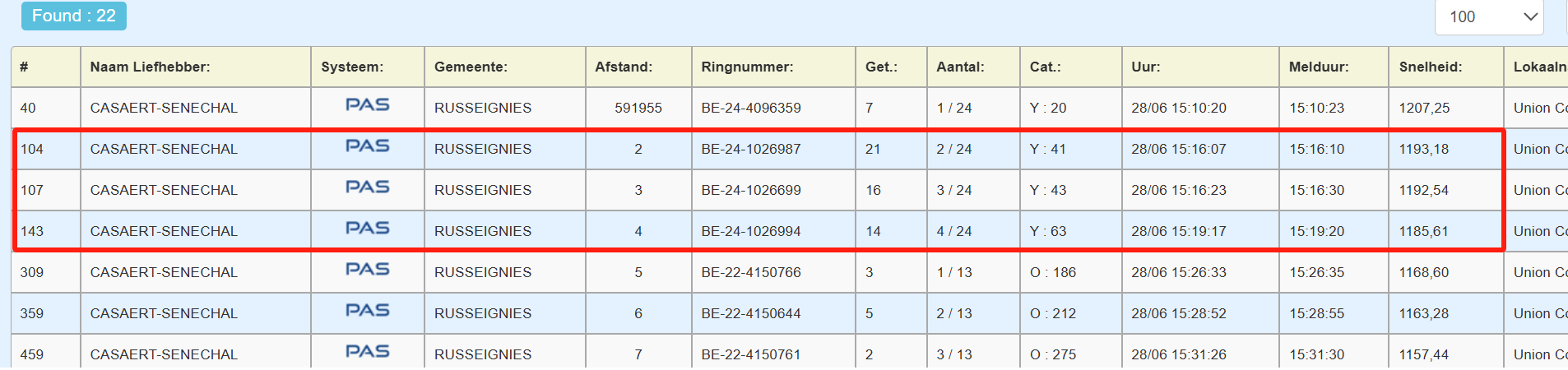Click the PAS logo in row 40

click(x=367, y=105)
